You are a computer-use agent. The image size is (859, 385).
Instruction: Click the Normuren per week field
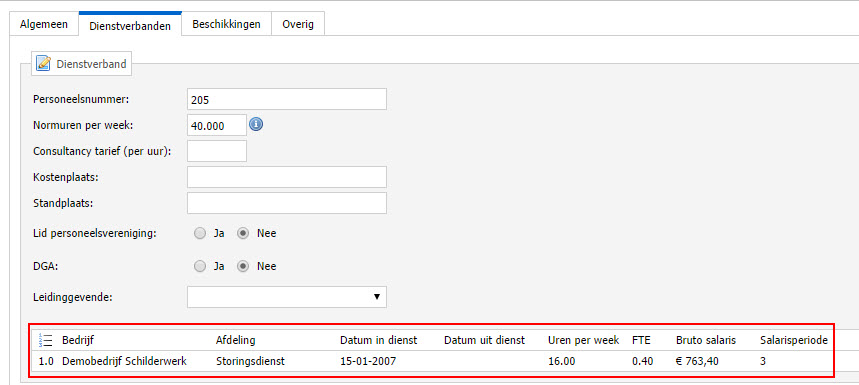pyautogui.click(x=217, y=125)
